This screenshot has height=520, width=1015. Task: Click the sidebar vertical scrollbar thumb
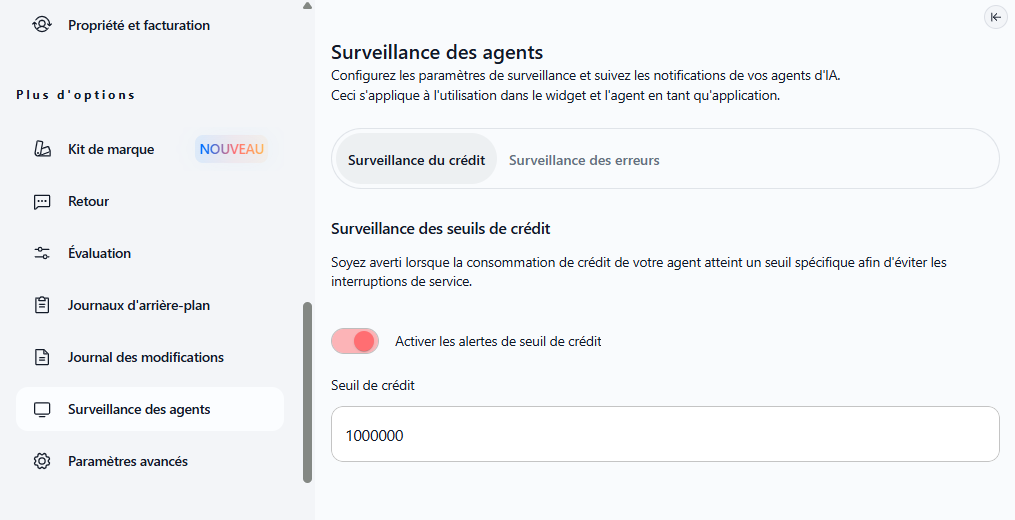(307, 392)
